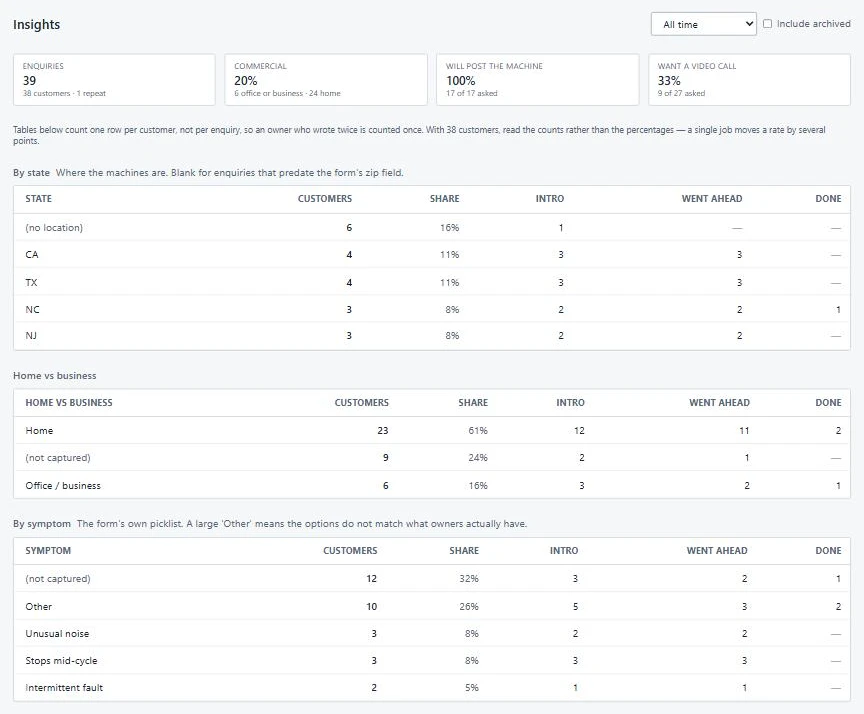Click WENT AHEAD header in state table
The height and width of the screenshot is (714, 864).
click(711, 199)
